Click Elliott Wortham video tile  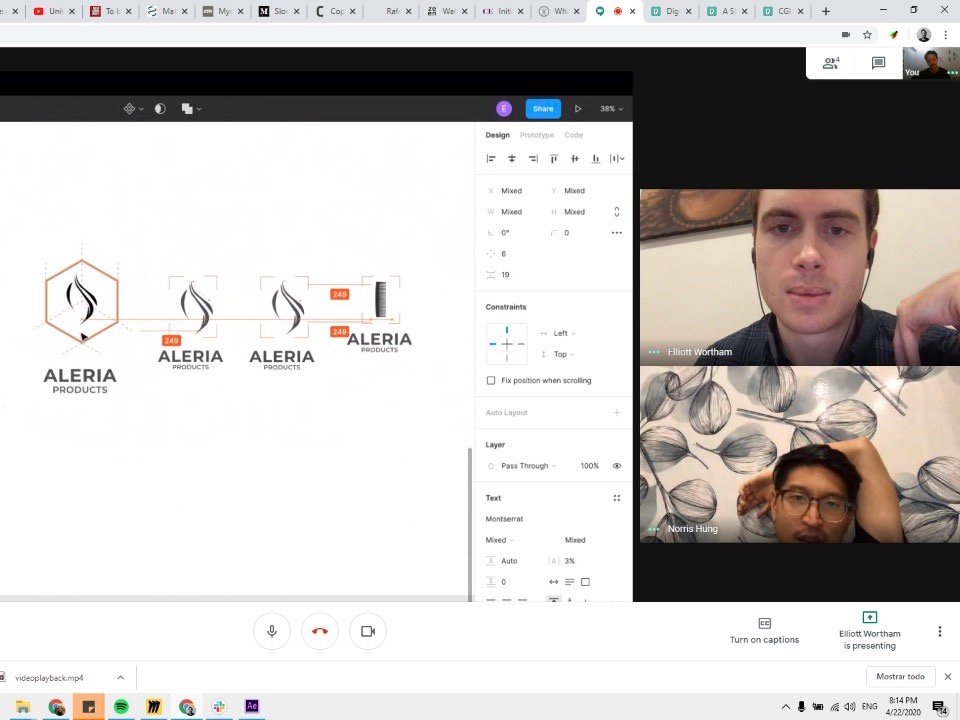click(x=800, y=277)
